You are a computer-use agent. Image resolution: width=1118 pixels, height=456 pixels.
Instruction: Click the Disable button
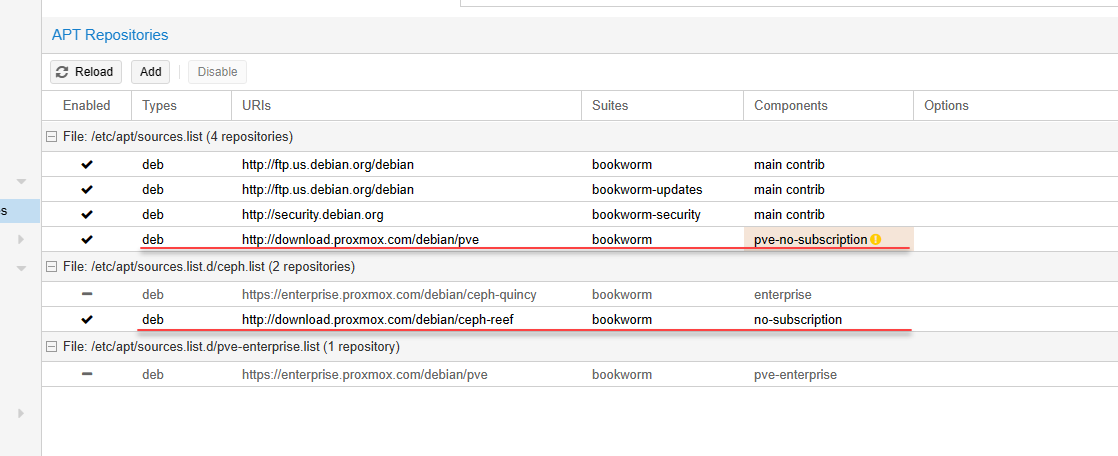pos(217,72)
